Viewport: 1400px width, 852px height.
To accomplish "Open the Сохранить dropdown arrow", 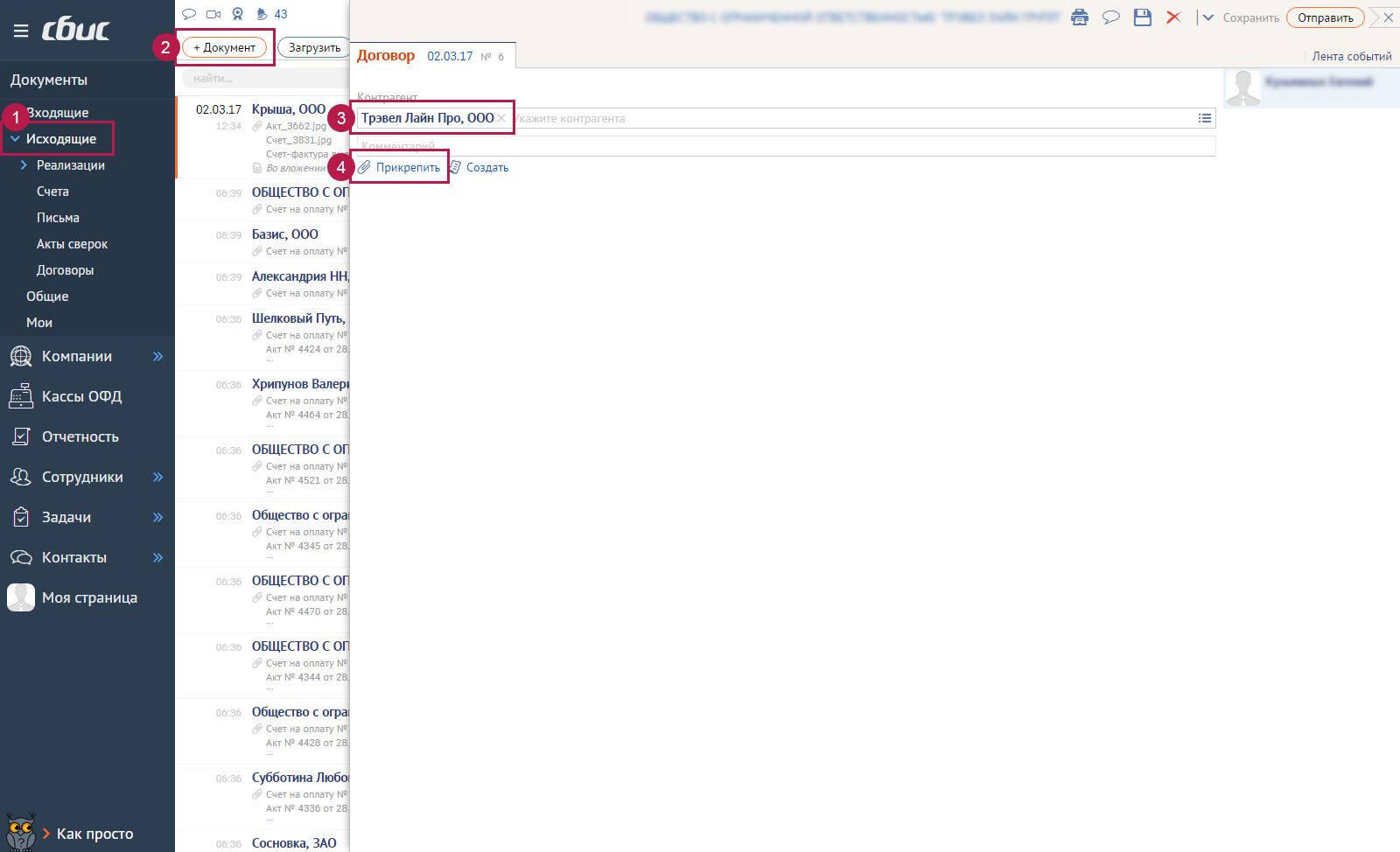I will (x=1208, y=17).
